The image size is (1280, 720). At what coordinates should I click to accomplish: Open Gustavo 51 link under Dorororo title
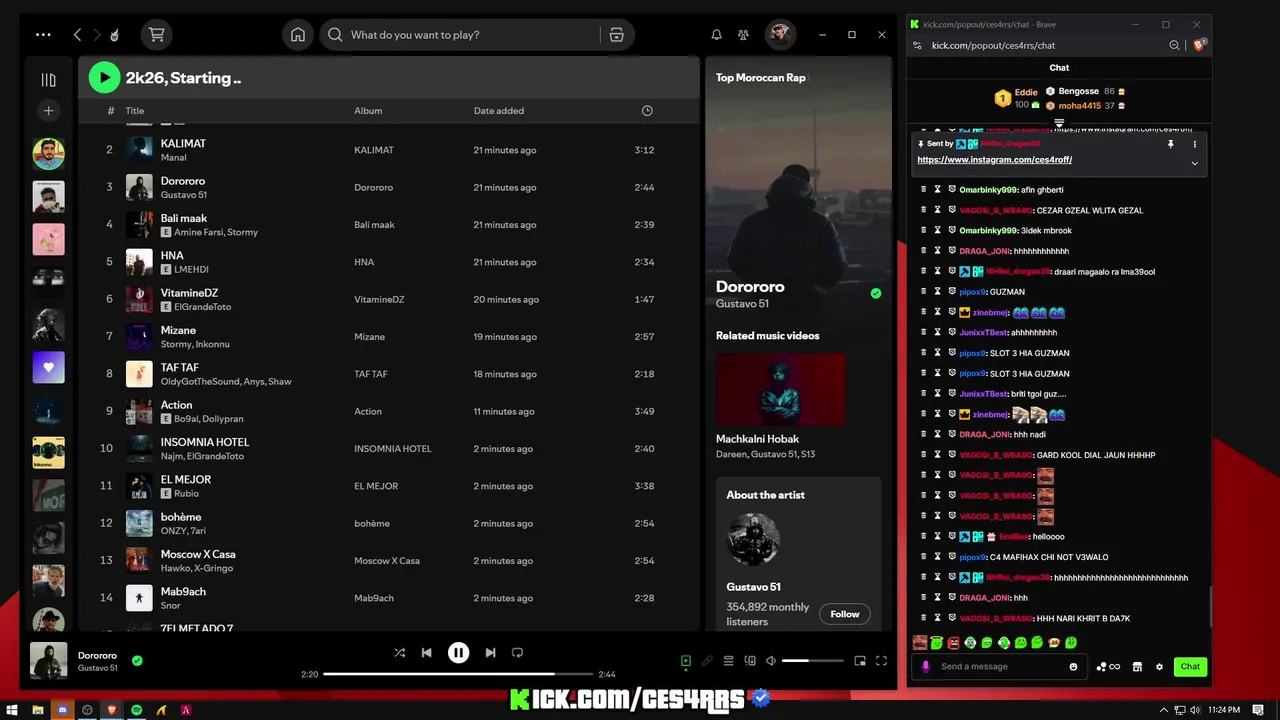742,304
